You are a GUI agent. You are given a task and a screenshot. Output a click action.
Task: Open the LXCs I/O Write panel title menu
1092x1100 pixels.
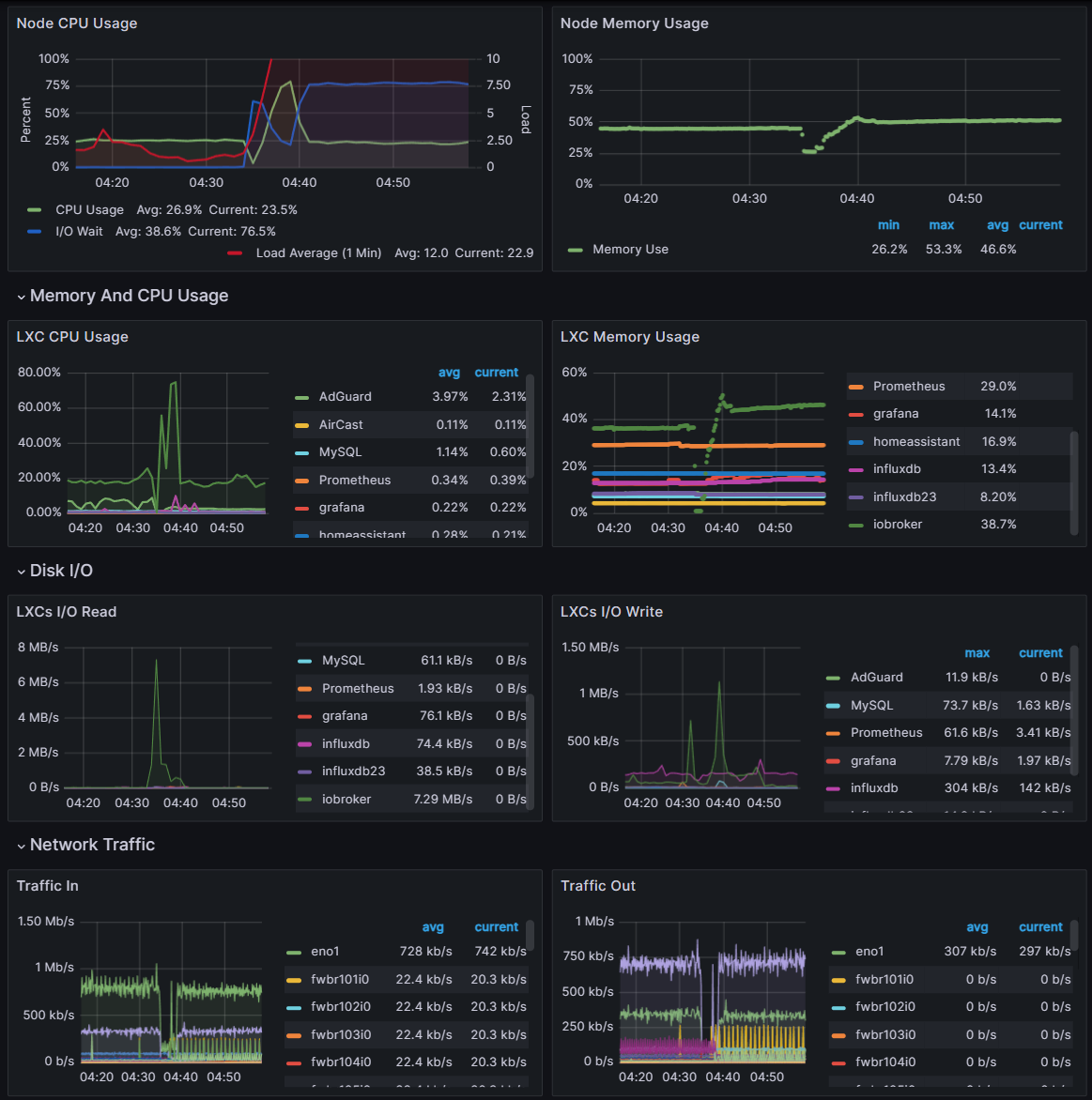coord(611,612)
